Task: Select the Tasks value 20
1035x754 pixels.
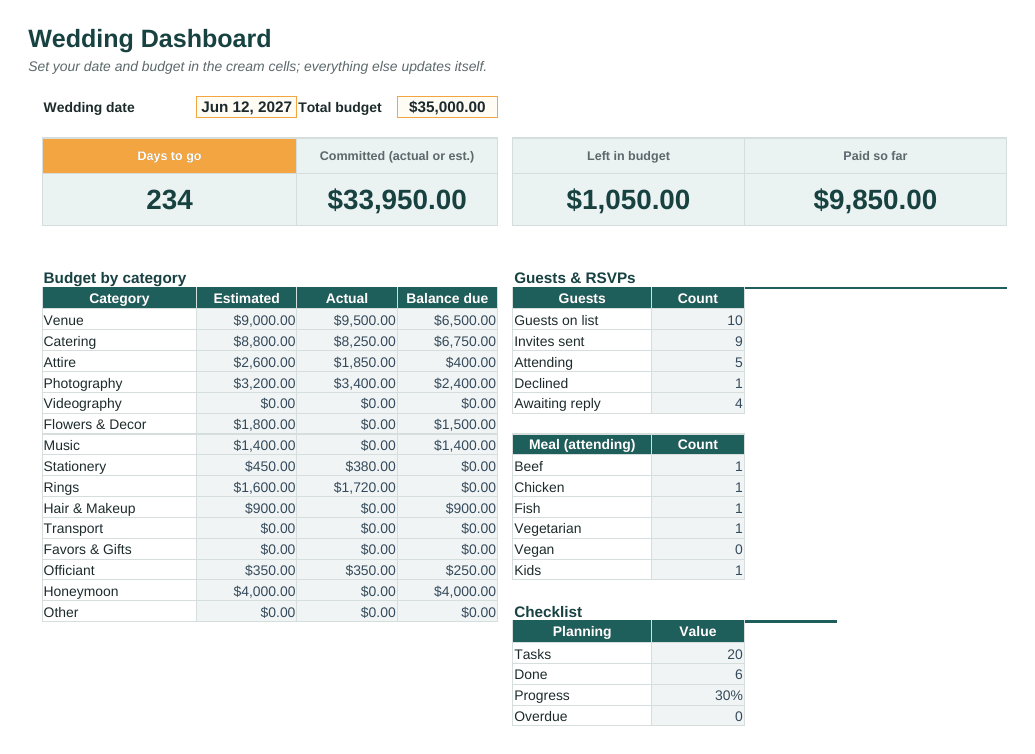Action: 698,654
